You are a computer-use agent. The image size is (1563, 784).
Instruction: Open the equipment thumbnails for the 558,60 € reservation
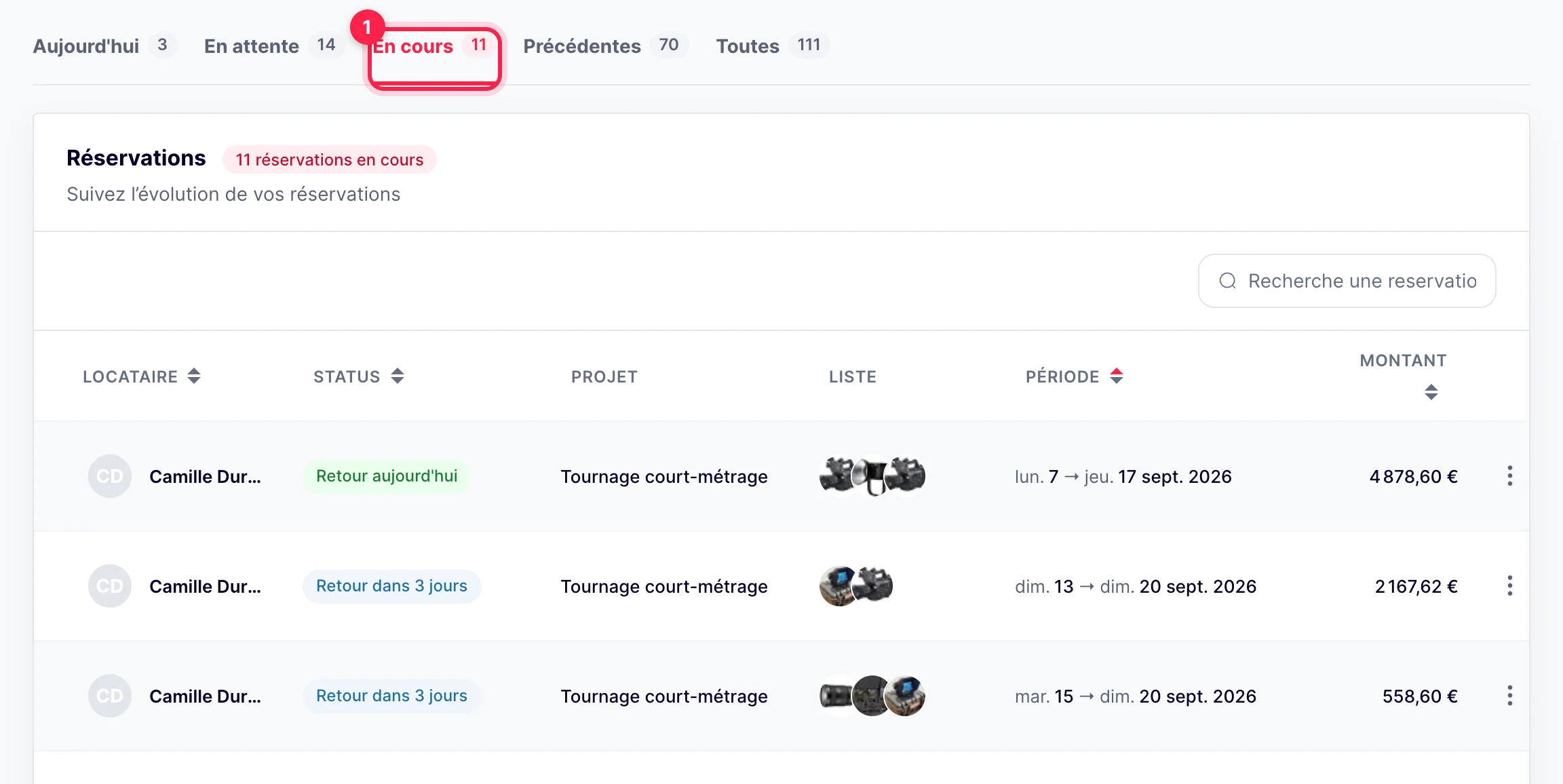click(872, 696)
